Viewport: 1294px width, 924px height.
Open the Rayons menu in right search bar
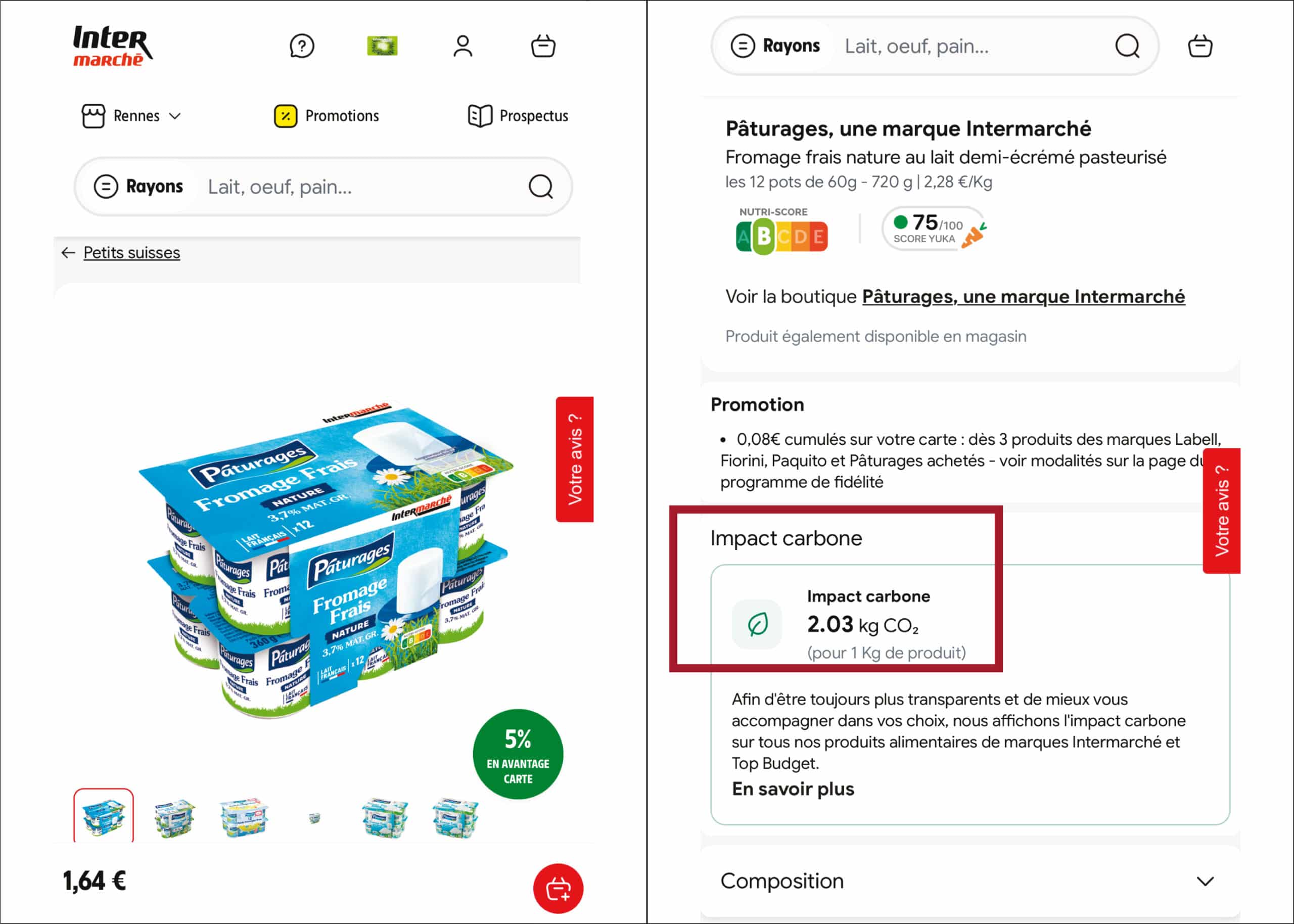click(775, 46)
